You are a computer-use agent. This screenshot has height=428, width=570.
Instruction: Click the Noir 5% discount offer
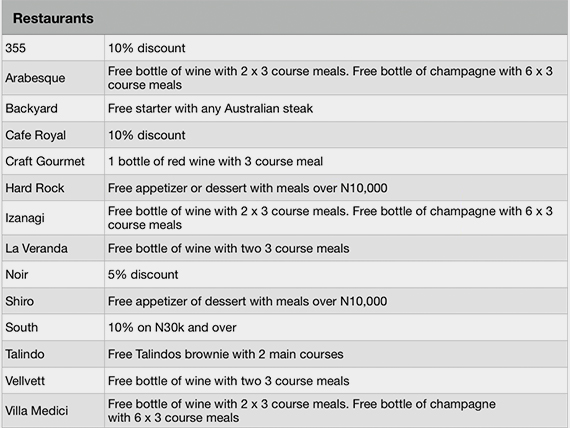click(x=143, y=275)
